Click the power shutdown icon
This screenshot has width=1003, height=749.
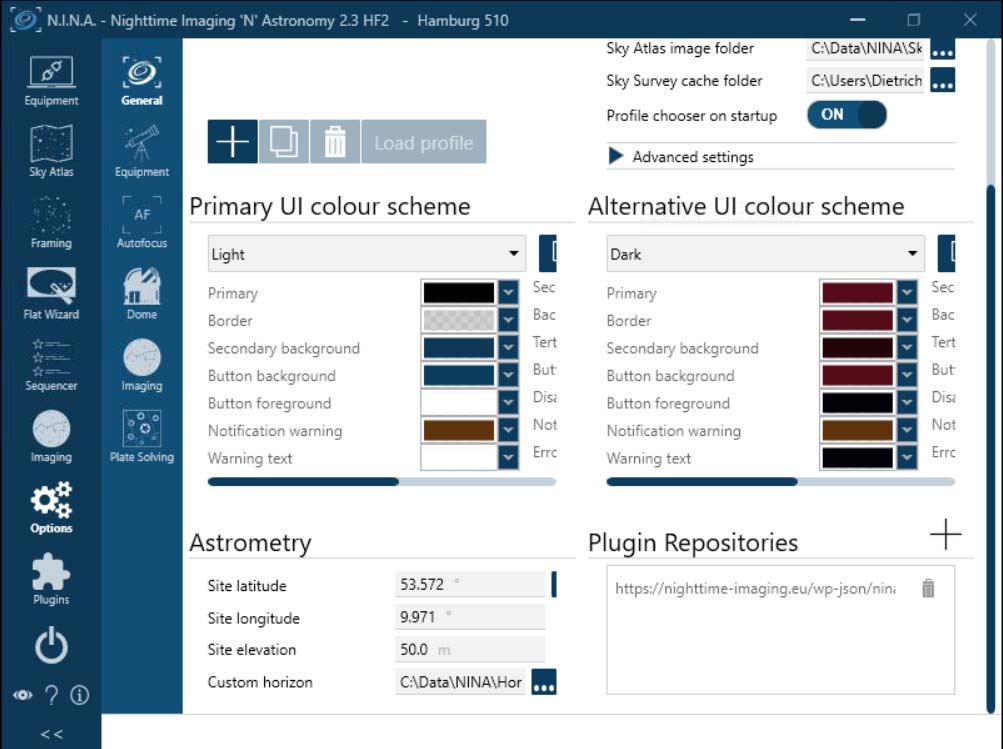point(51,647)
